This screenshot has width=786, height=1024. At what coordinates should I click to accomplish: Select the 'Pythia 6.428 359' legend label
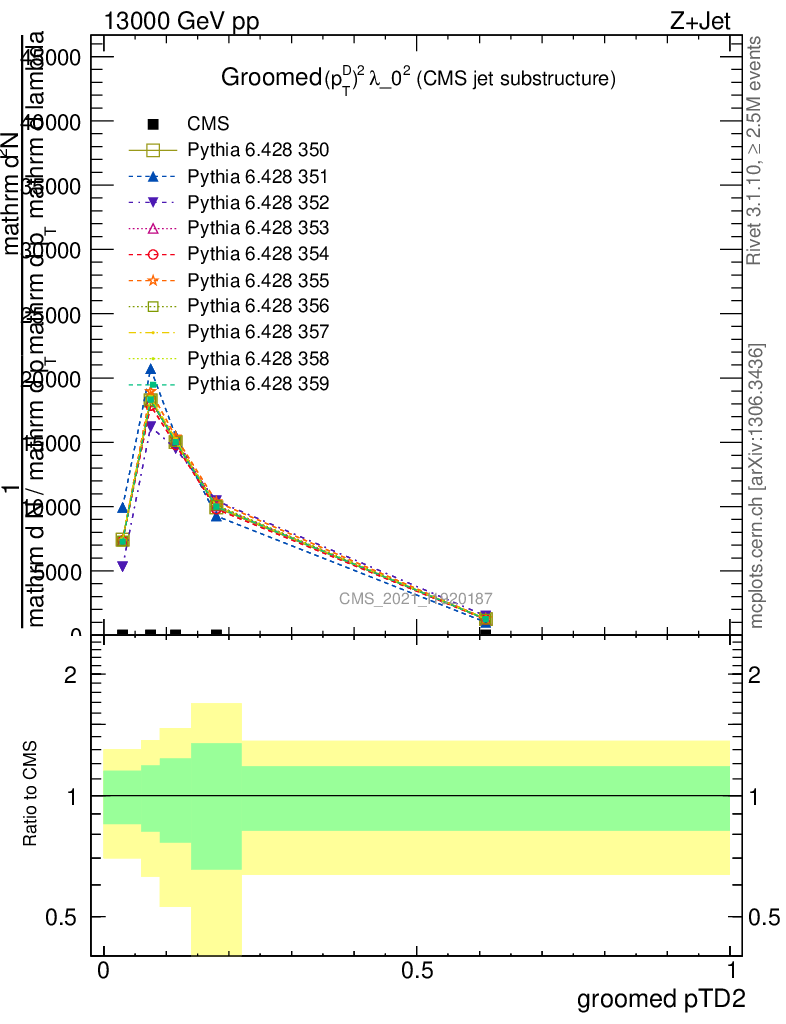tap(258, 384)
